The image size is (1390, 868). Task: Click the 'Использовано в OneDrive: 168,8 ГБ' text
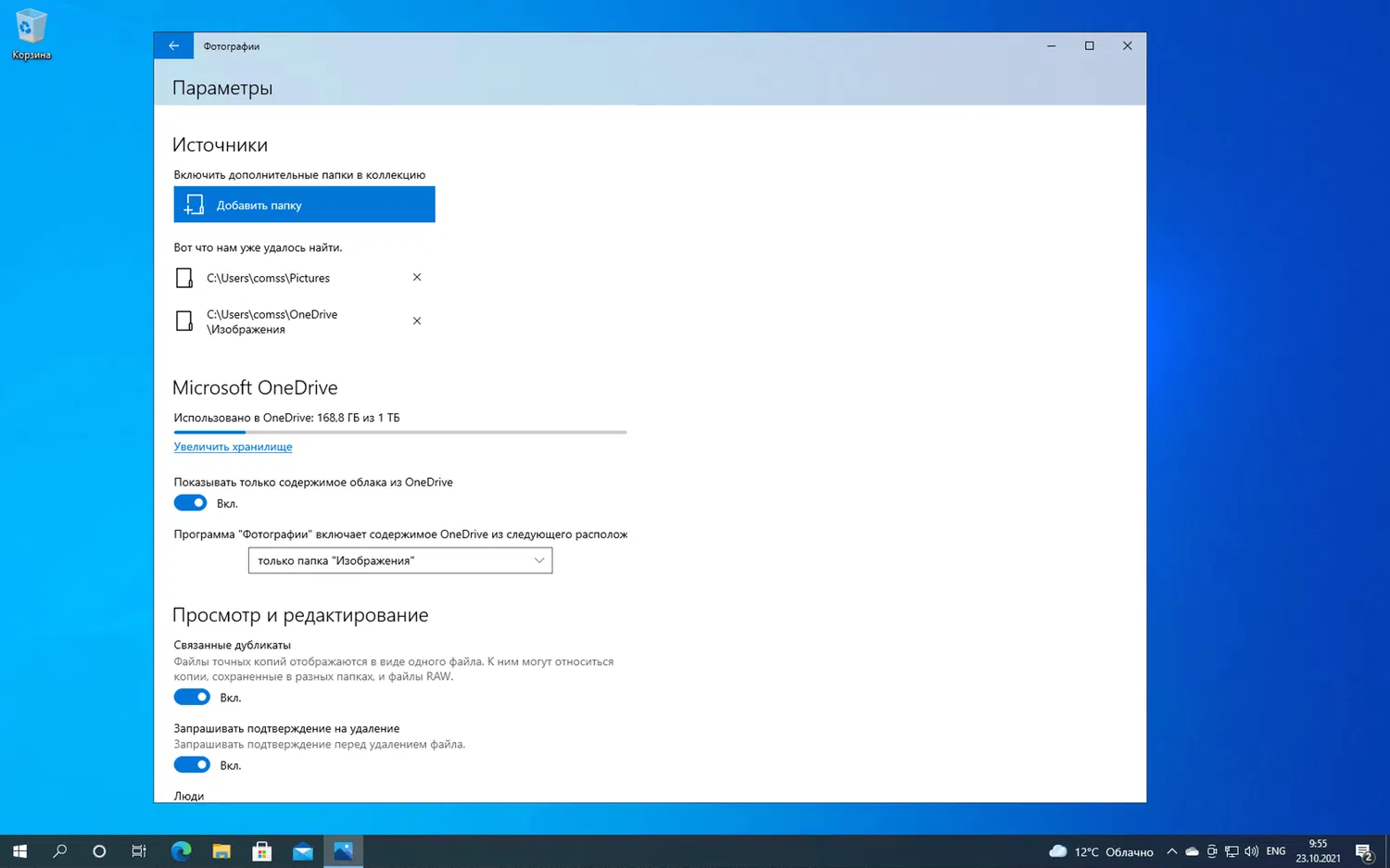286,418
